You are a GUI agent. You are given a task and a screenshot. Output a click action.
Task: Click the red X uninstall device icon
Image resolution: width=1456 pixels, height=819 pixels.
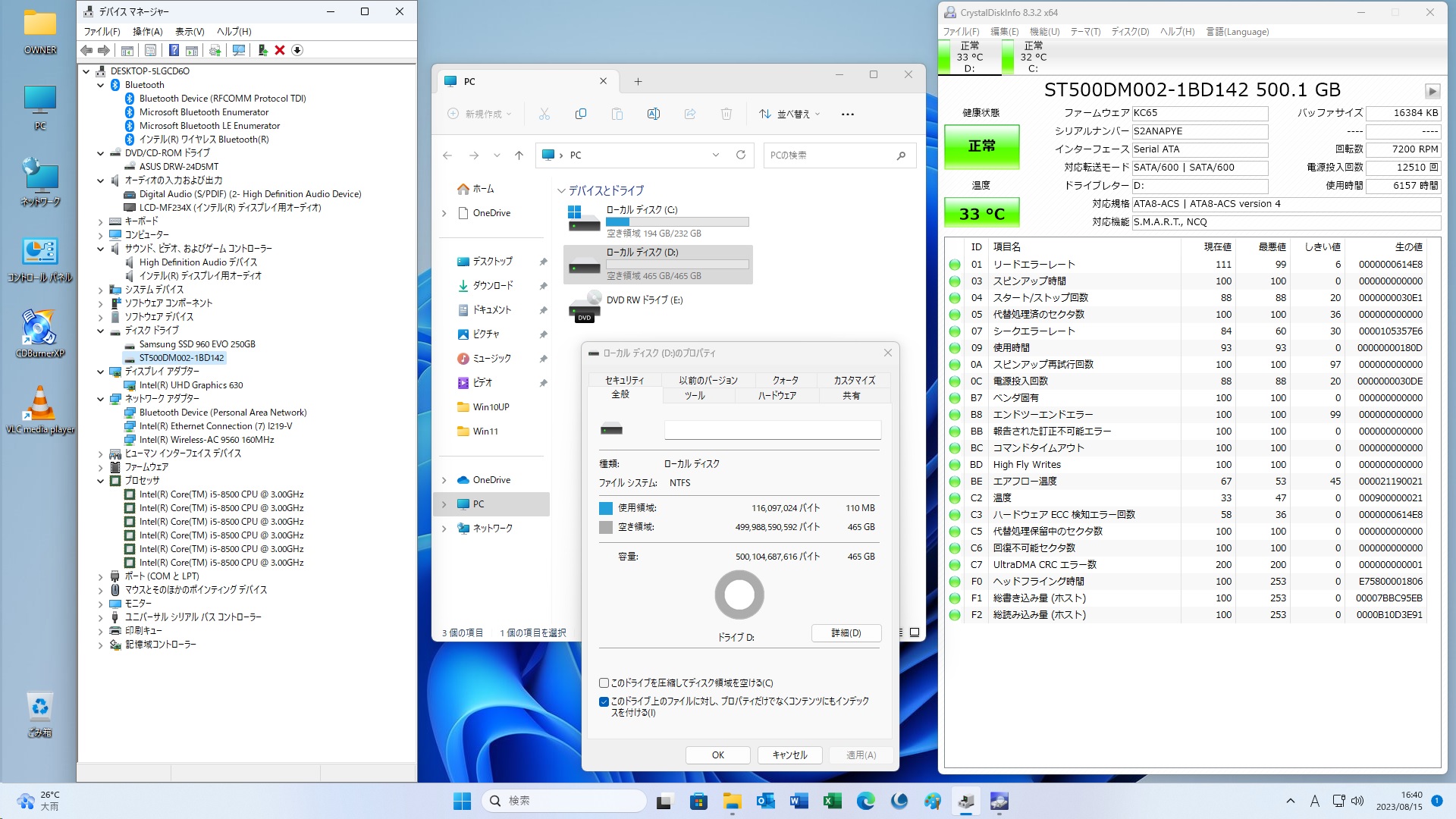(x=280, y=50)
